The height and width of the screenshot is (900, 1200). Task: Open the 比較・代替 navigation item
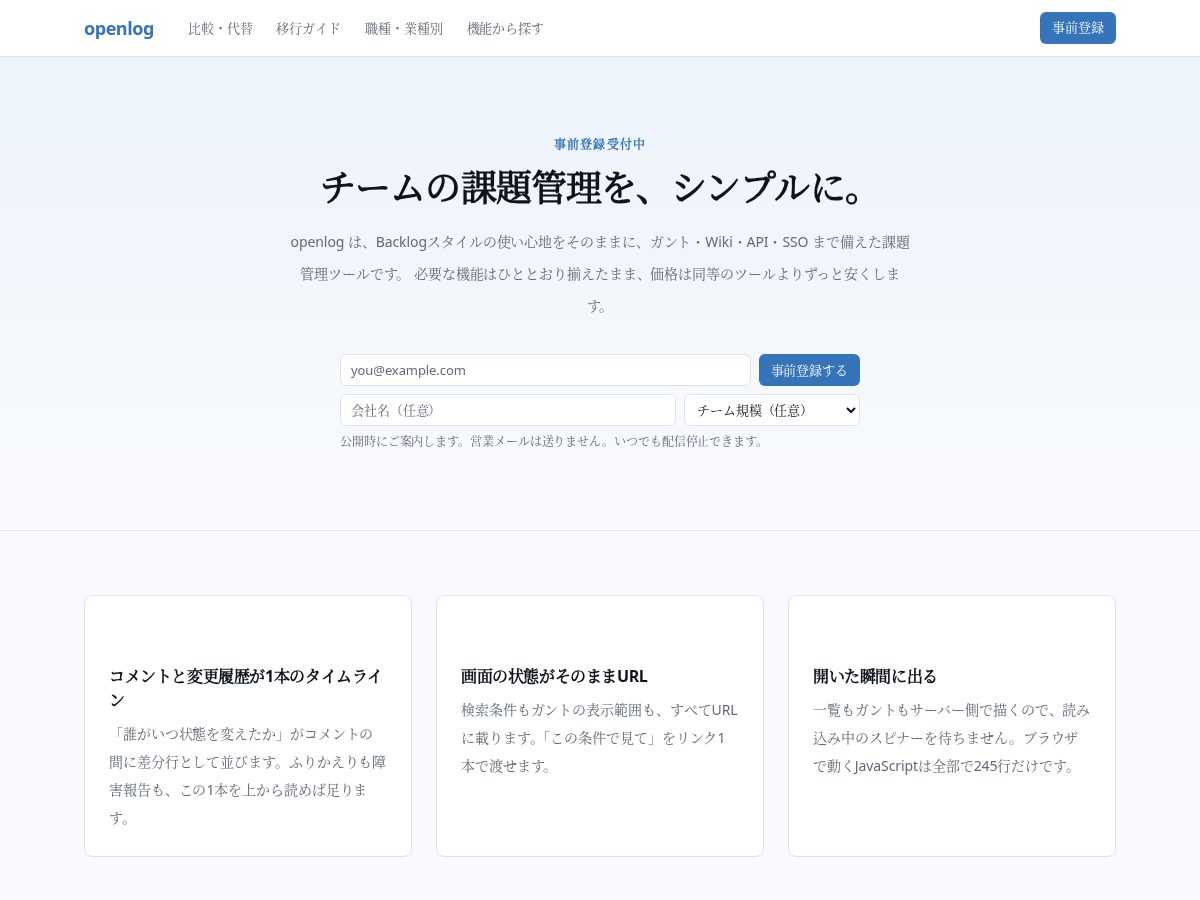pyautogui.click(x=220, y=28)
